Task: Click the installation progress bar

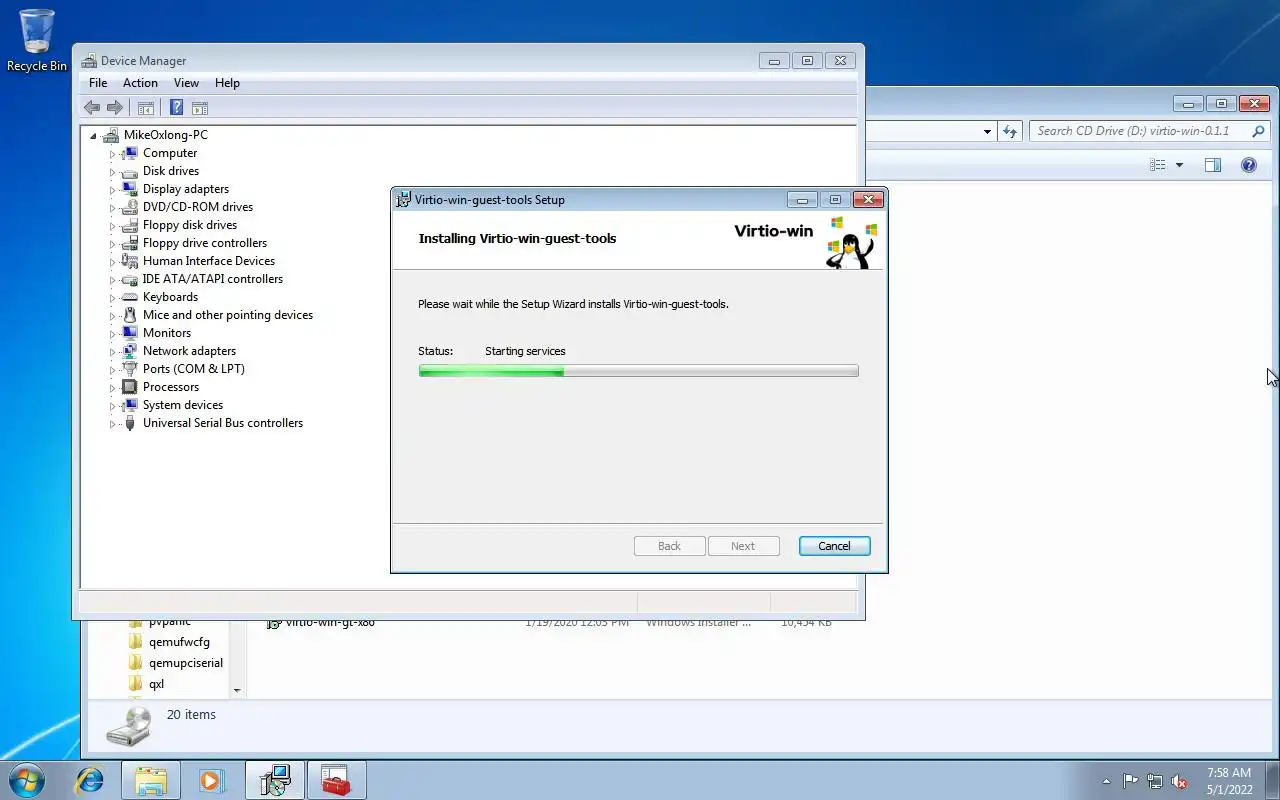Action: point(638,371)
